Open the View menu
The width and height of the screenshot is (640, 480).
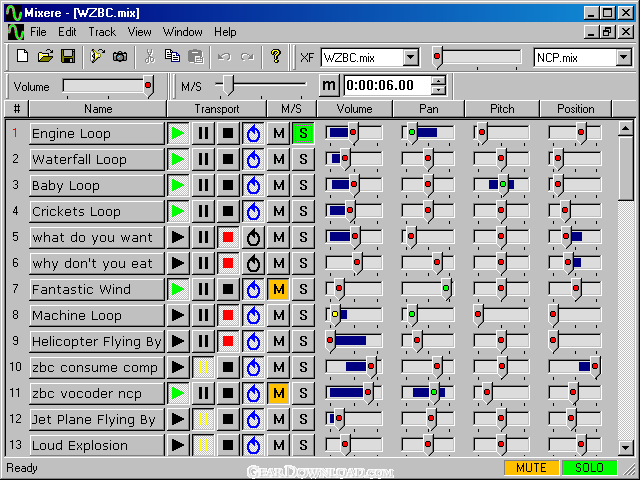pos(140,32)
